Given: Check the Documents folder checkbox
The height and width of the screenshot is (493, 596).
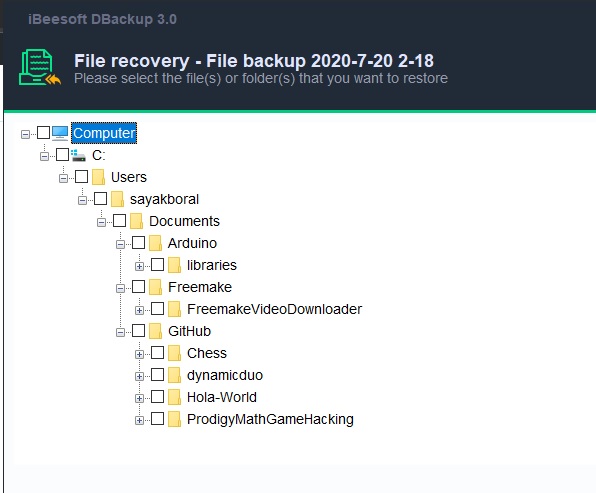Looking at the screenshot, I should click(x=119, y=220).
